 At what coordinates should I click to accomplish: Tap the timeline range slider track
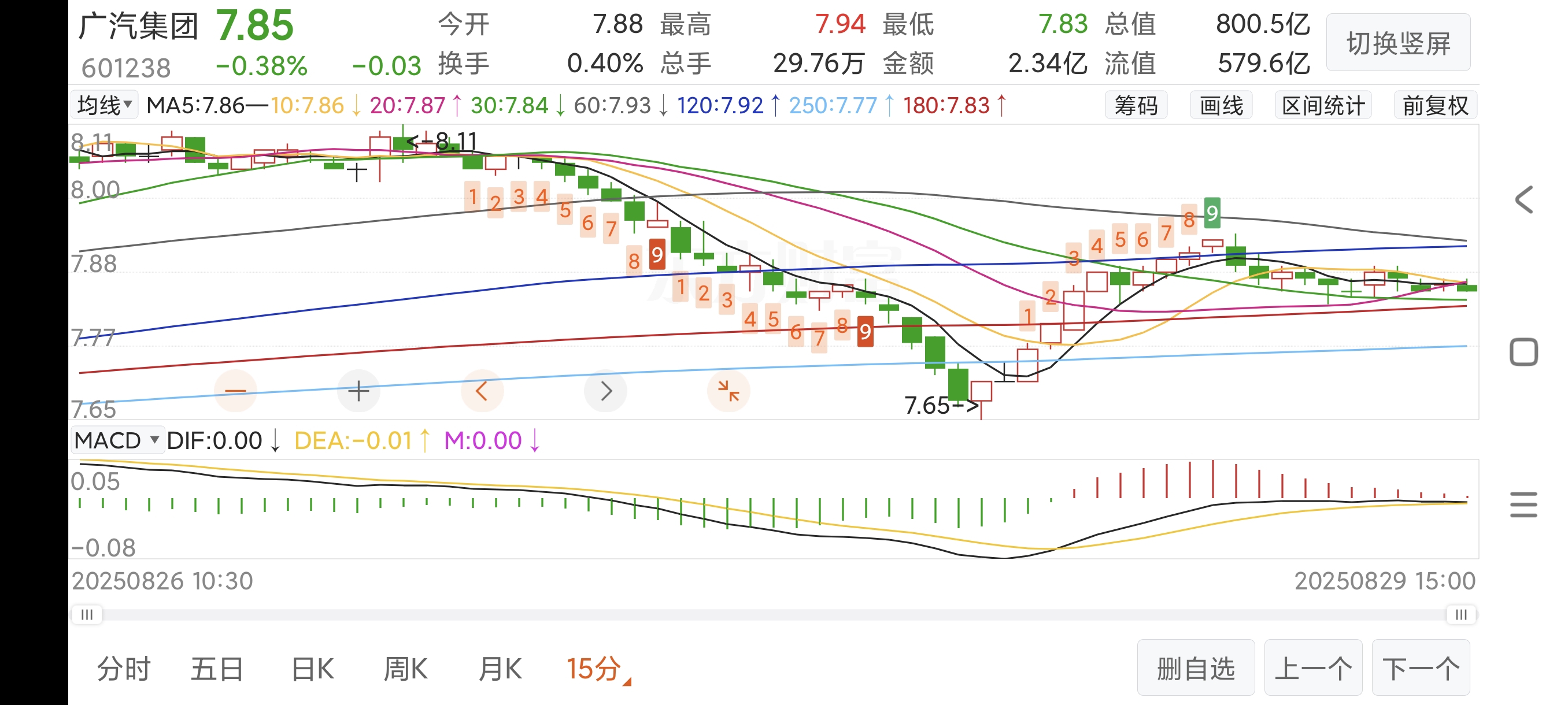click(x=774, y=614)
